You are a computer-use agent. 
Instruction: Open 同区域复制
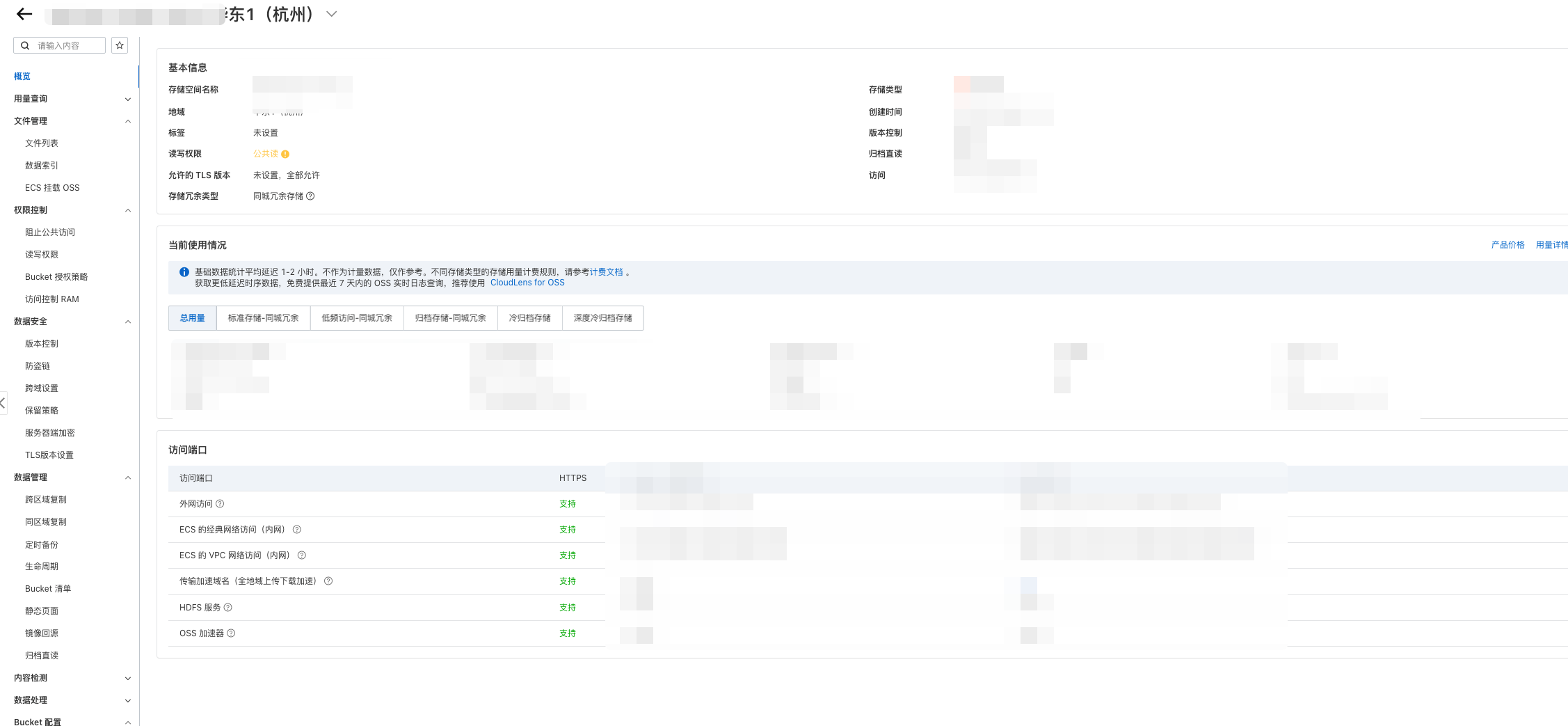tap(46, 522)
